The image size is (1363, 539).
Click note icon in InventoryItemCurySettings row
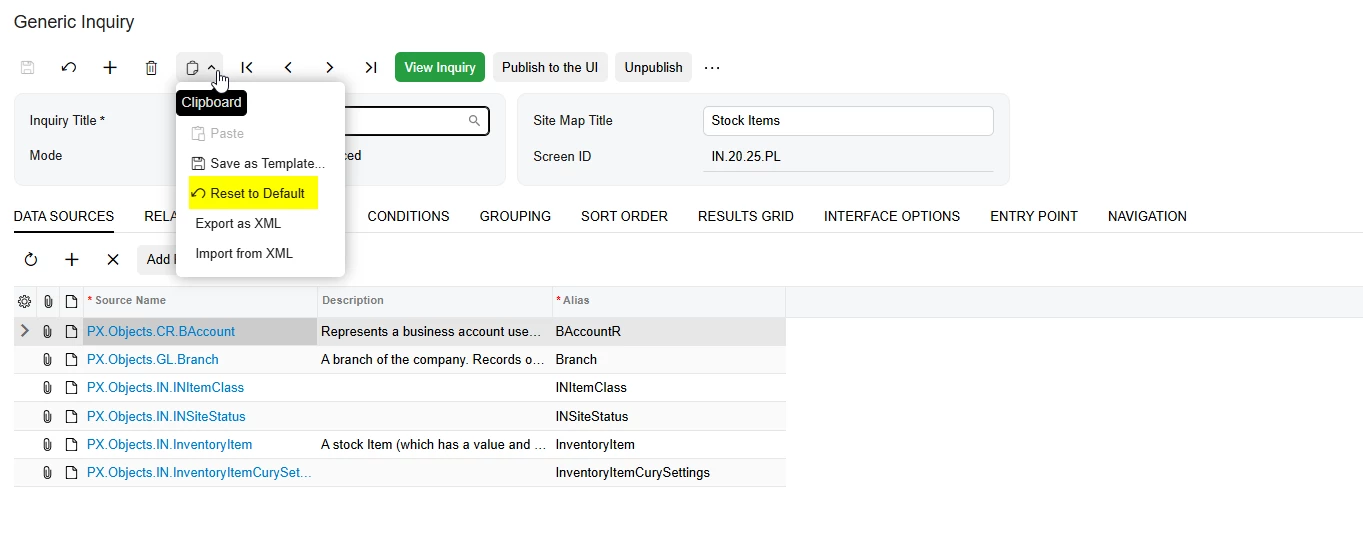[71, 472]
